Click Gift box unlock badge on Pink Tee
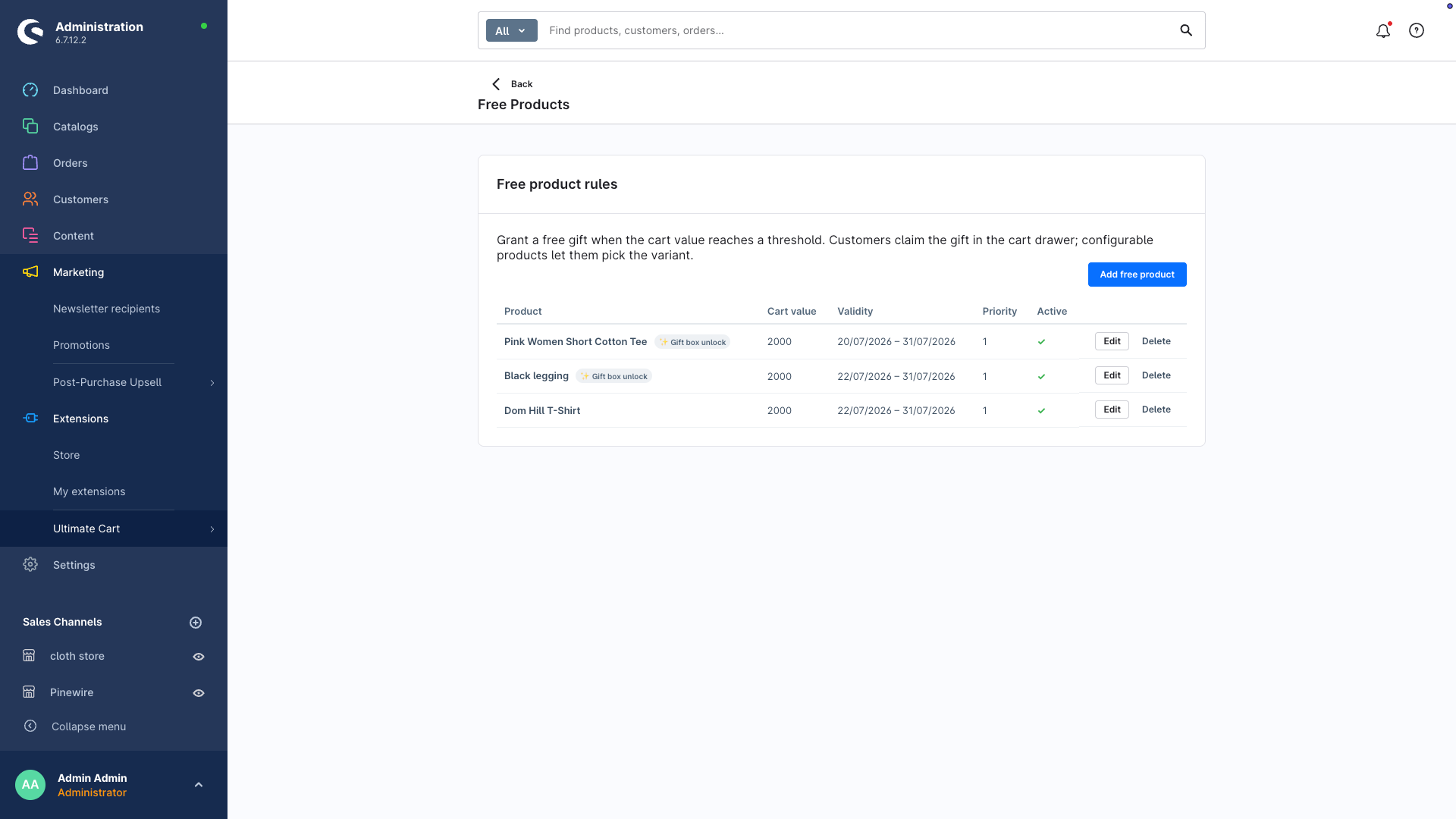 692,342
